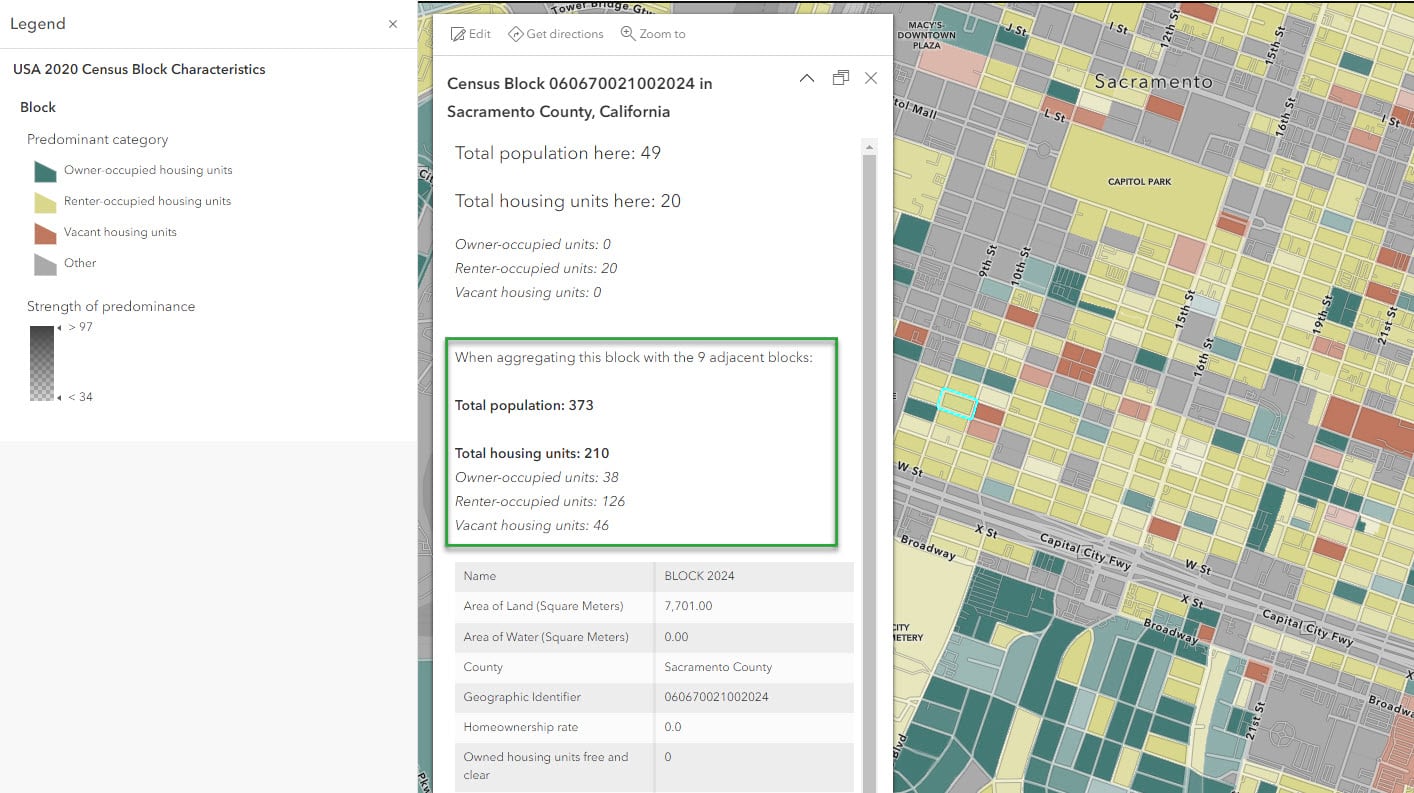Click the Edit button in popup
The width and height of the screenshot is (1414, 793).
point(470,34)
